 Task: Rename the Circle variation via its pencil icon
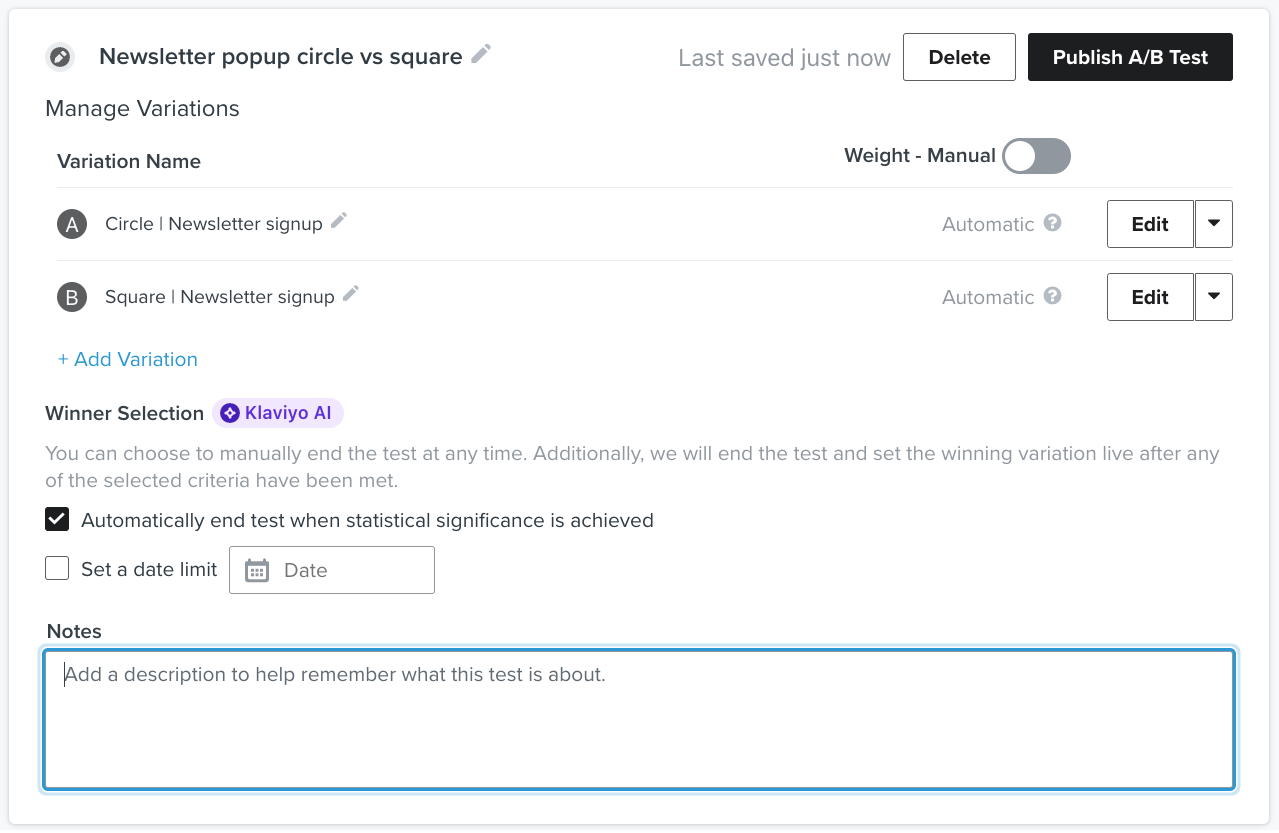pos(339,221)
